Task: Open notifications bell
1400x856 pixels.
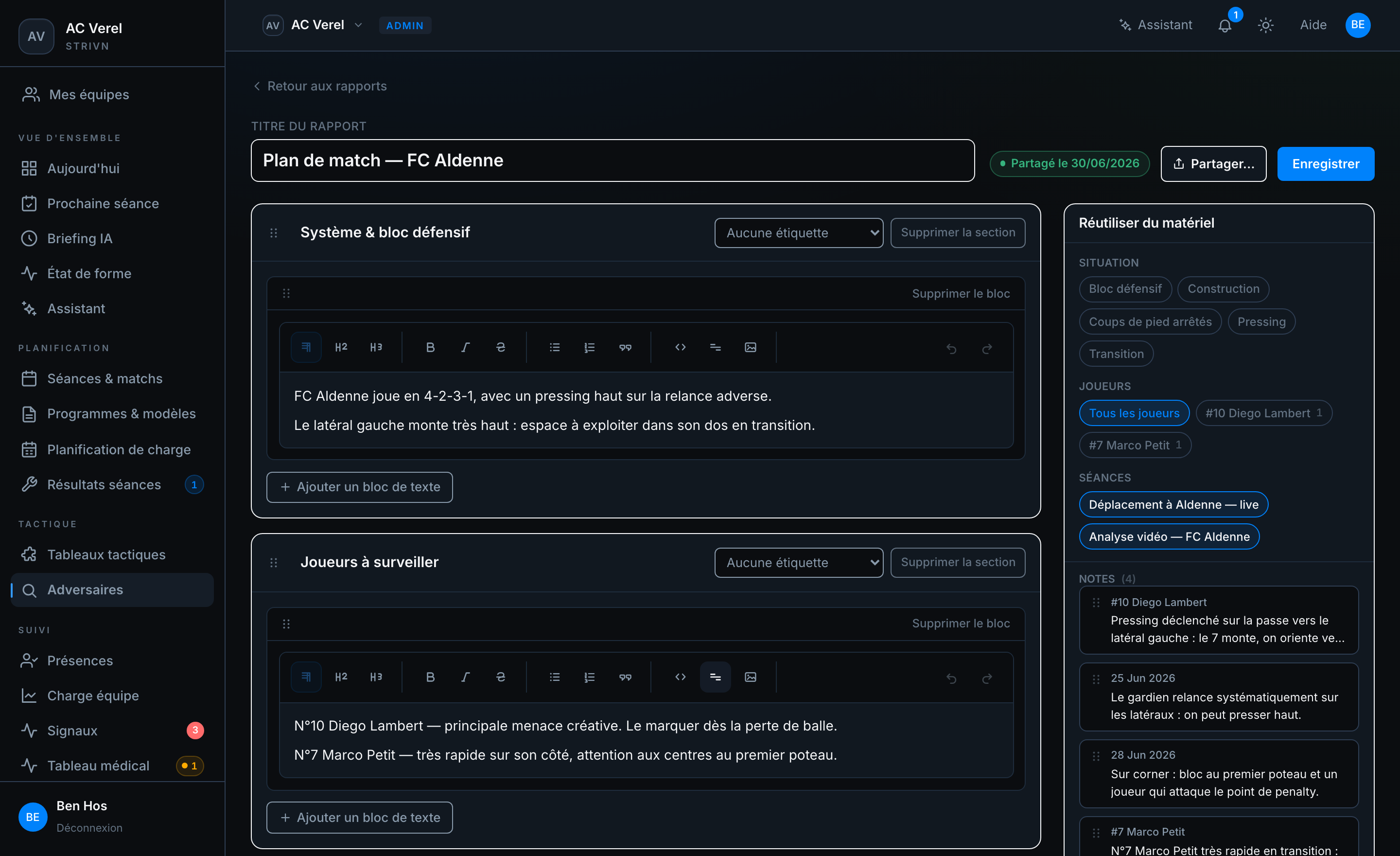Action: [x=1225, y=25]
